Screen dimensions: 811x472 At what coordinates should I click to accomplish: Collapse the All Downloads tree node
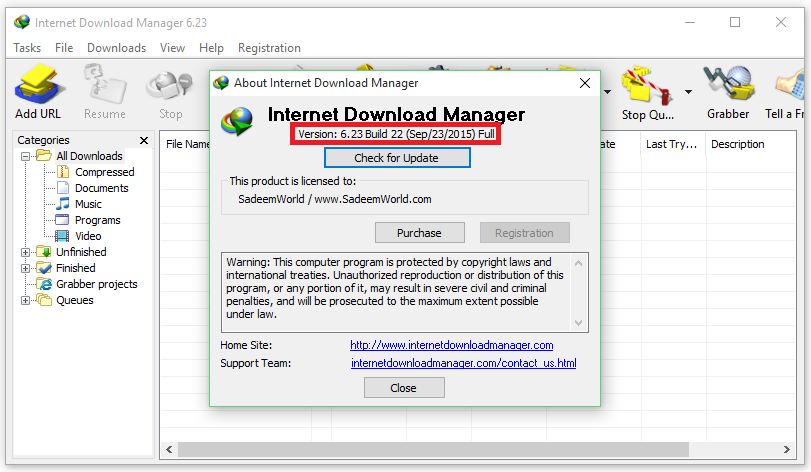[25, 156]
